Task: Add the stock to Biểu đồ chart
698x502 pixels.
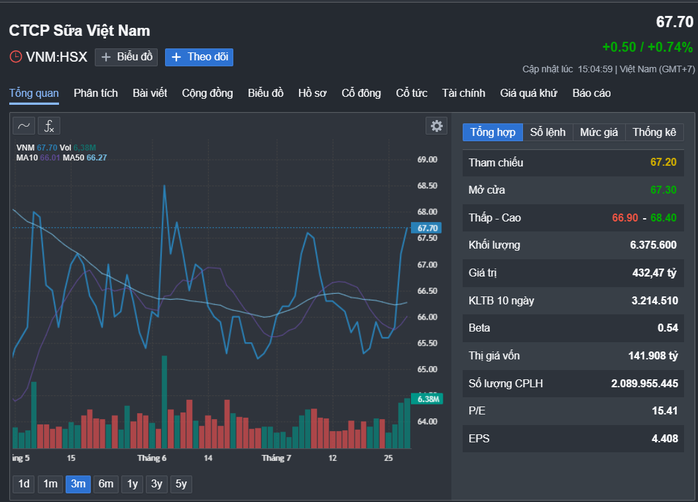Action: (x=126, y=57)
